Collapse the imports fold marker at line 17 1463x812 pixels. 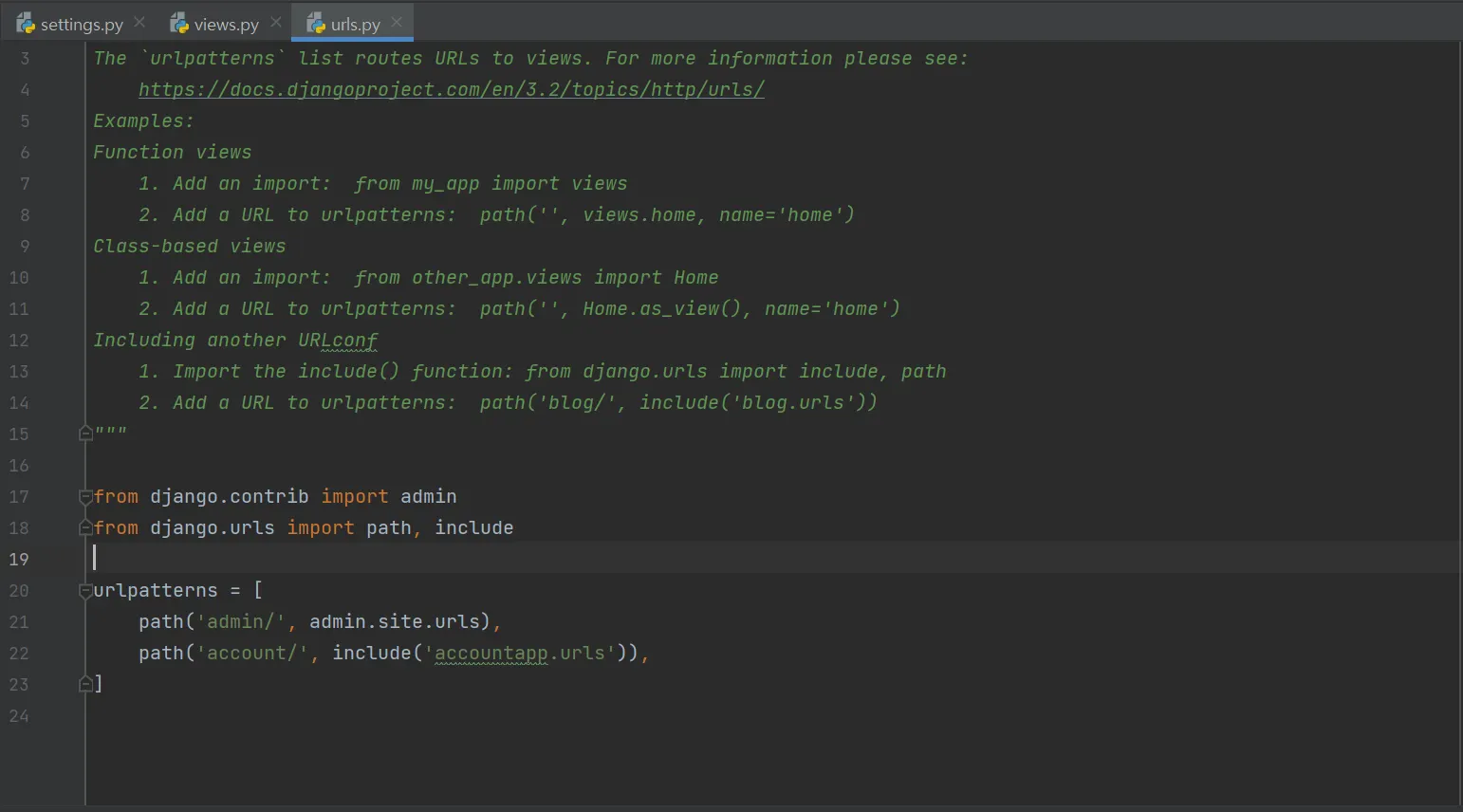pos(85,496)
